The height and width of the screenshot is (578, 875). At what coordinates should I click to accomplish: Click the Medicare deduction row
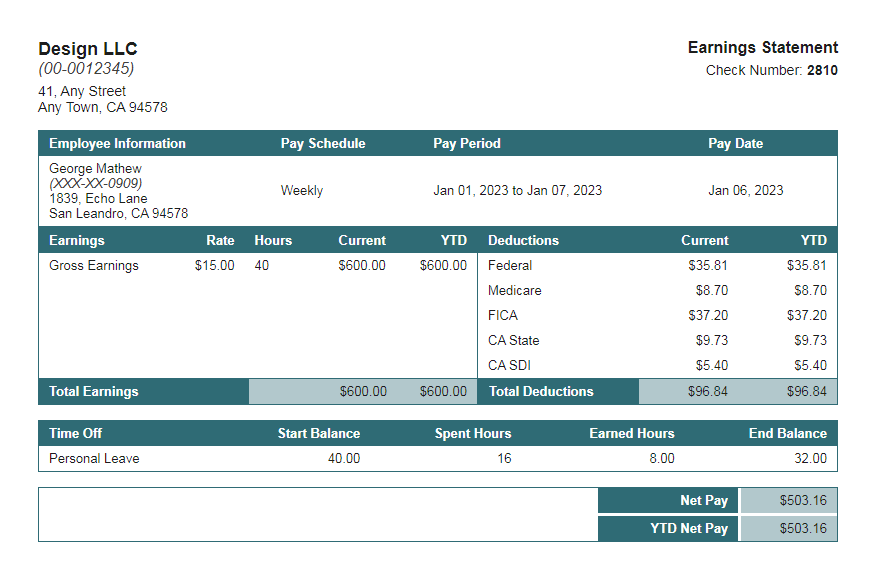(512, 290)
